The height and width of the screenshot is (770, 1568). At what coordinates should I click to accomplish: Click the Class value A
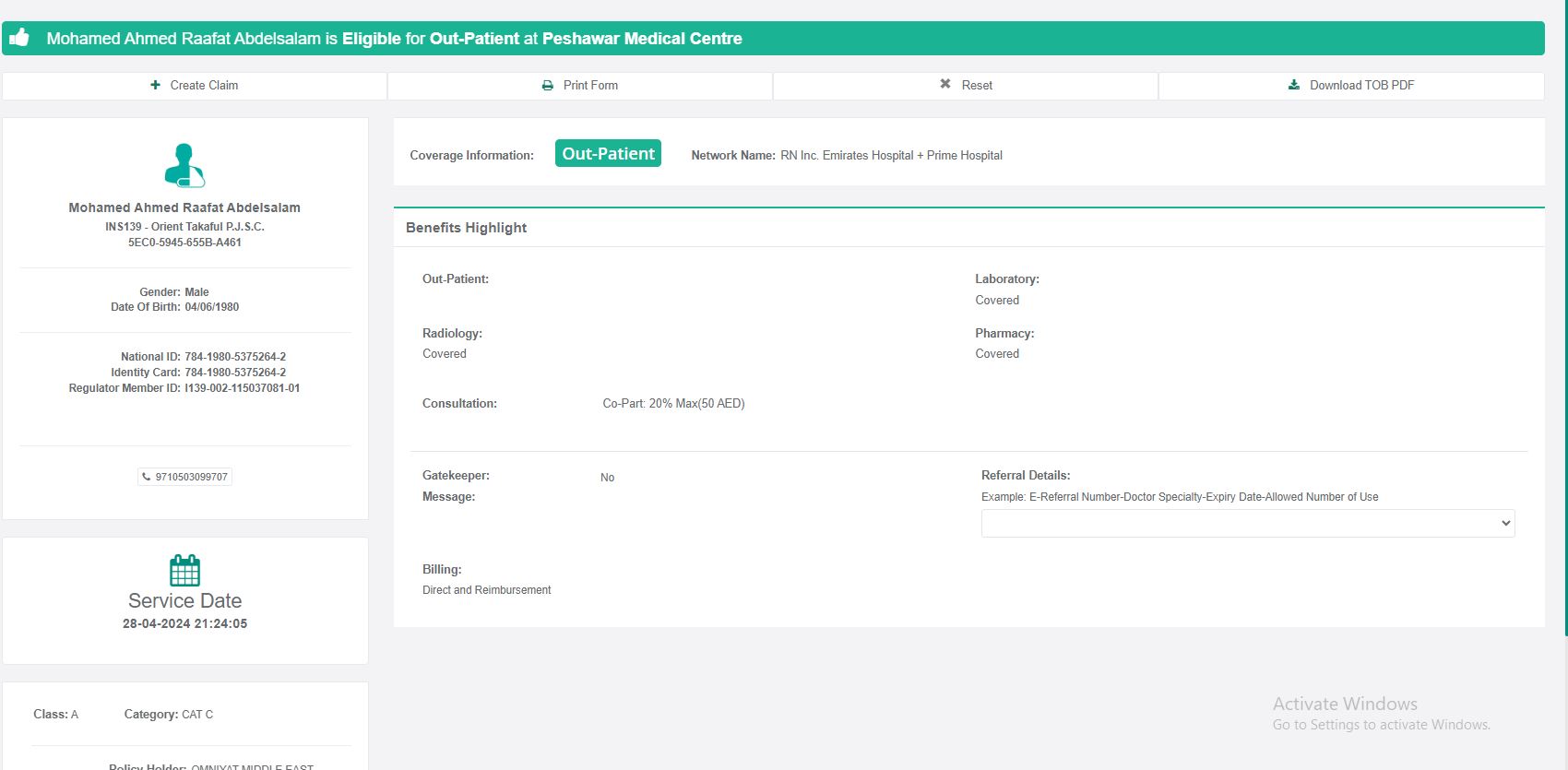(x=75, y=715)
